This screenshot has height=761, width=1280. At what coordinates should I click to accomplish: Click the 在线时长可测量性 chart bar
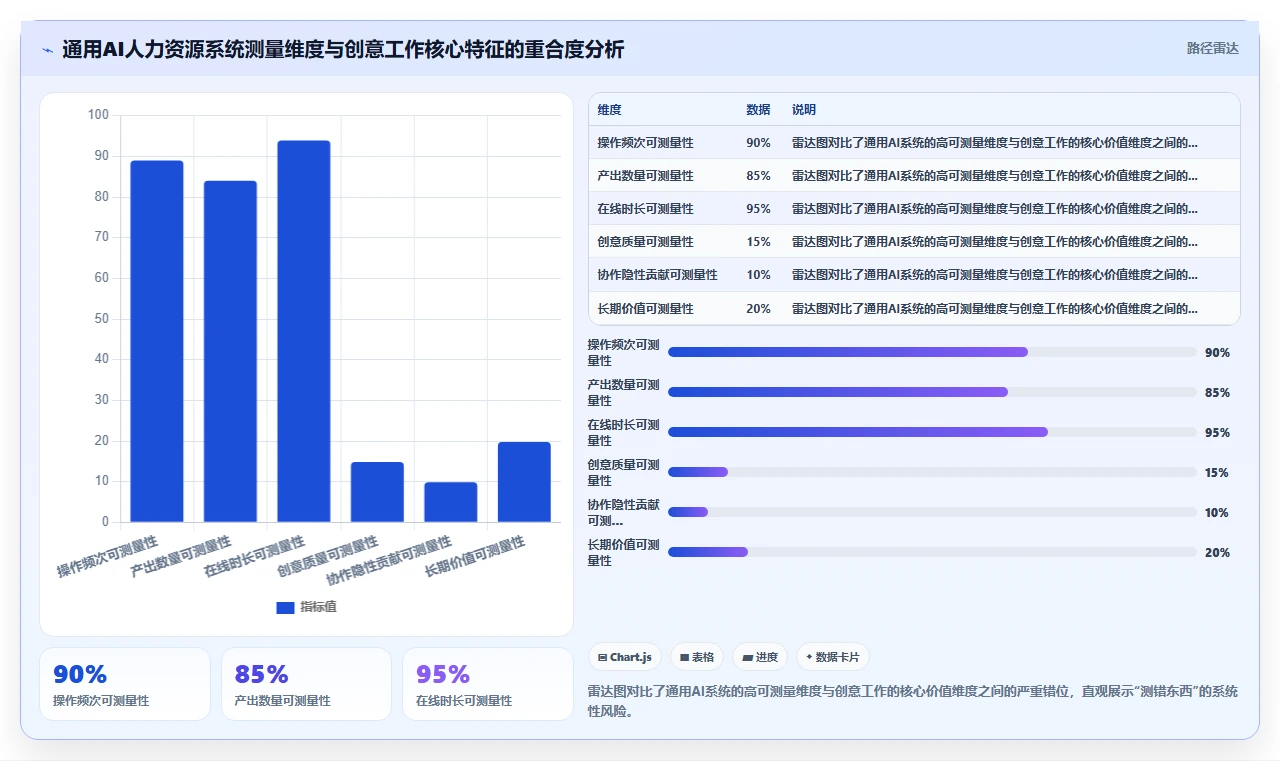click(304, 331)
